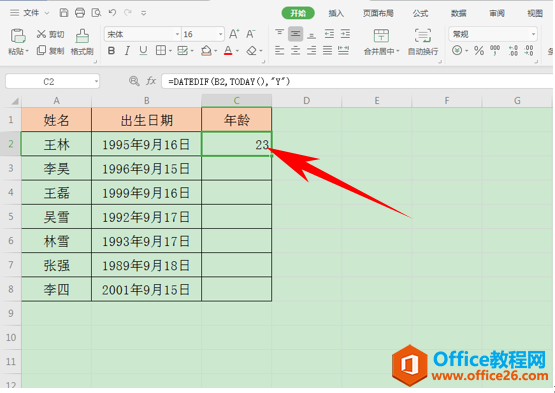Click the eraser clear-format icon

(251, 51)
